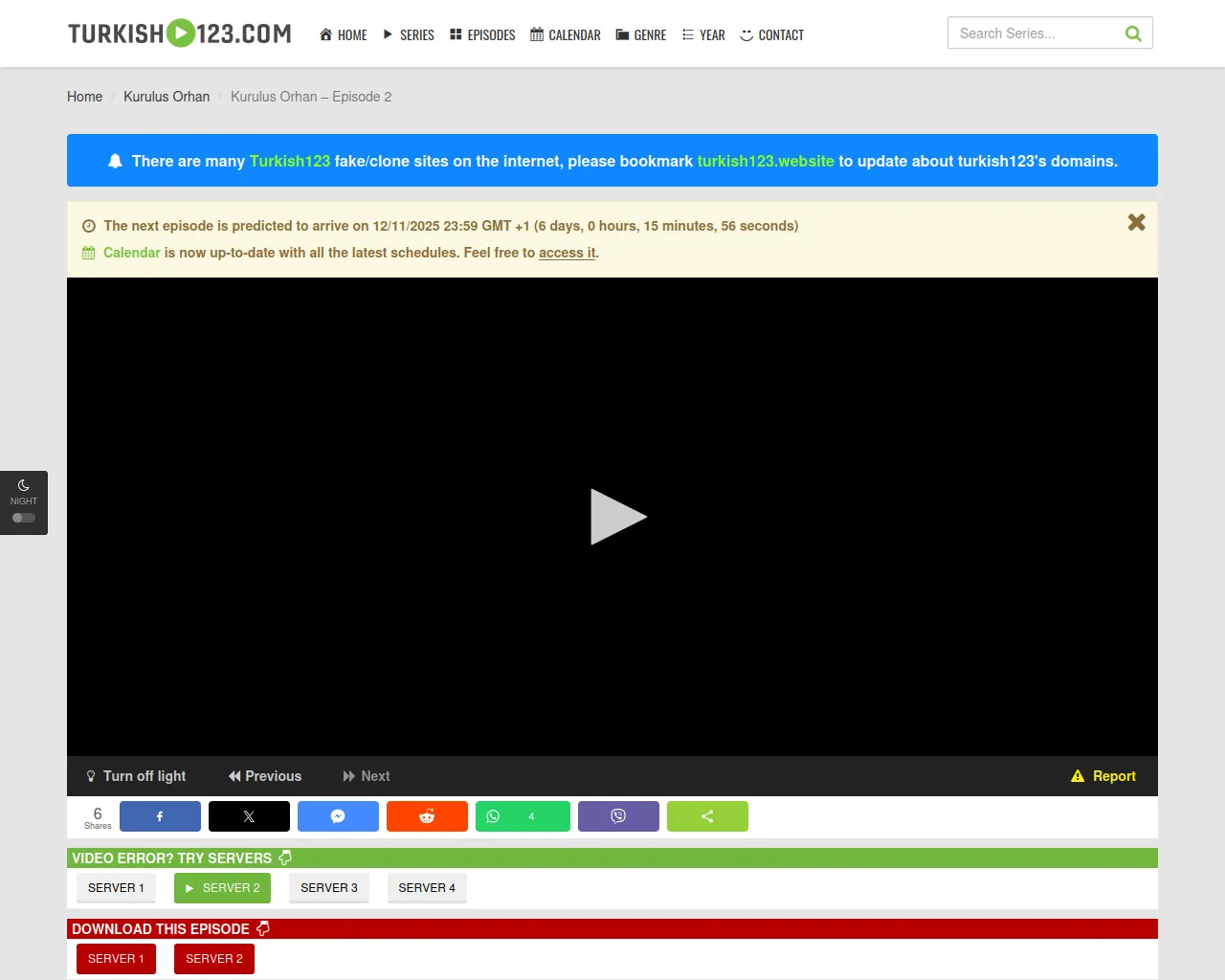Toggle Night mode switch
1225x980 pixels.
click(24, 518)
